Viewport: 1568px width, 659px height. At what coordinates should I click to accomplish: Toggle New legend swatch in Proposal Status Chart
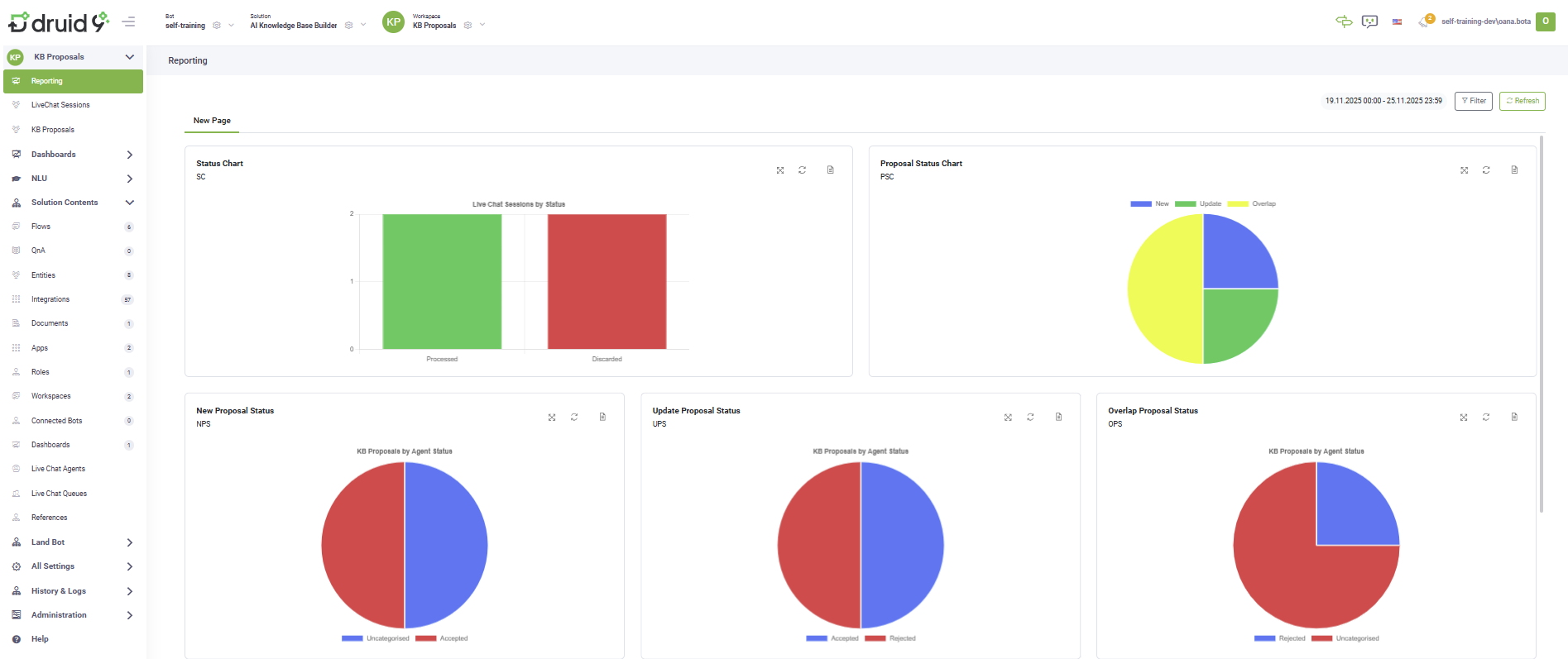tap(1141, 203)
